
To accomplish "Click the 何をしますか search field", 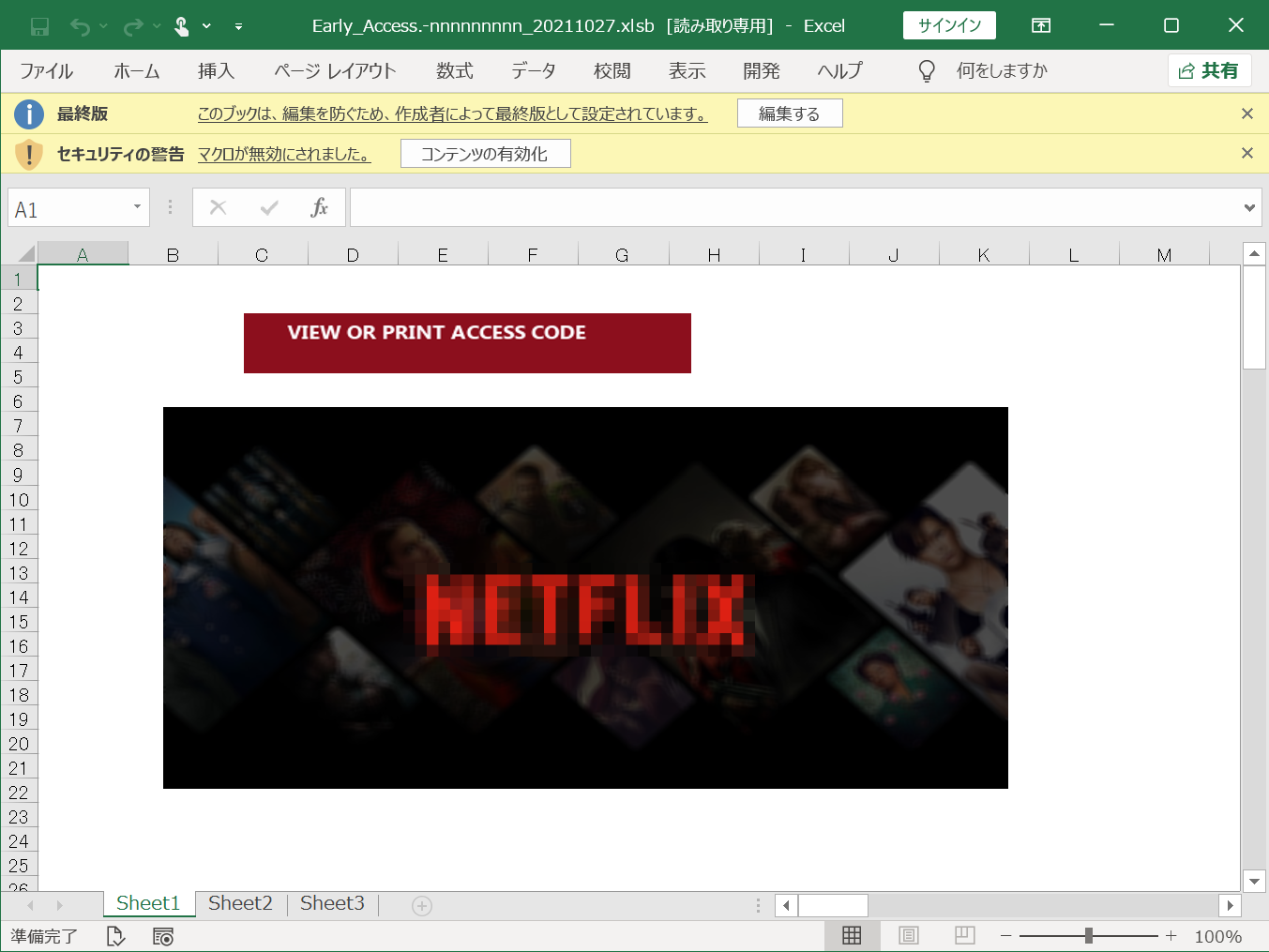I will 1002,71.
